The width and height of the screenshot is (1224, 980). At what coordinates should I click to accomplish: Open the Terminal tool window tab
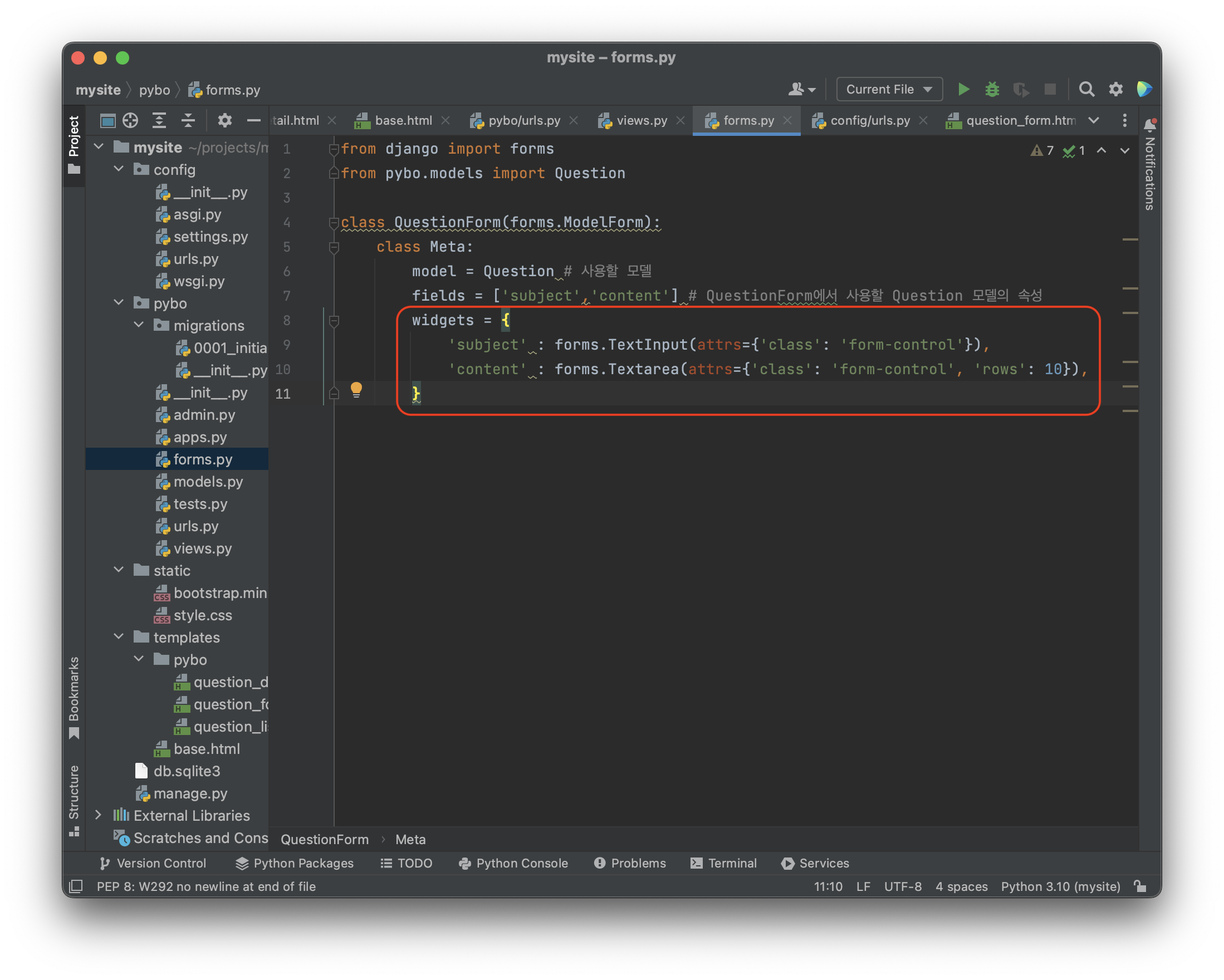[x=724, y=863]
